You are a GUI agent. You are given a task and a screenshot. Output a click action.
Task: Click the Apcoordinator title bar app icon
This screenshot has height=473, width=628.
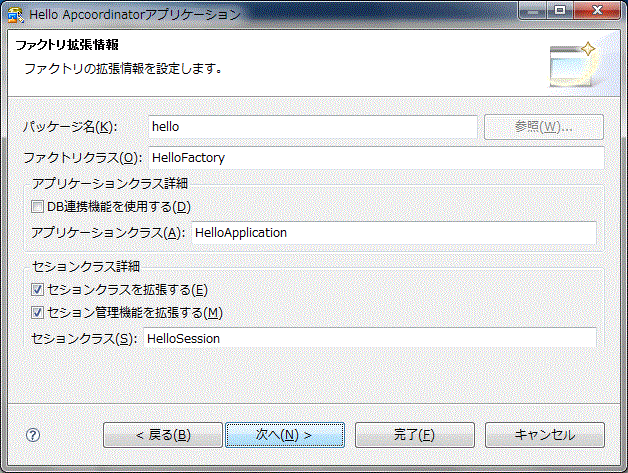(x=16, y=15)
